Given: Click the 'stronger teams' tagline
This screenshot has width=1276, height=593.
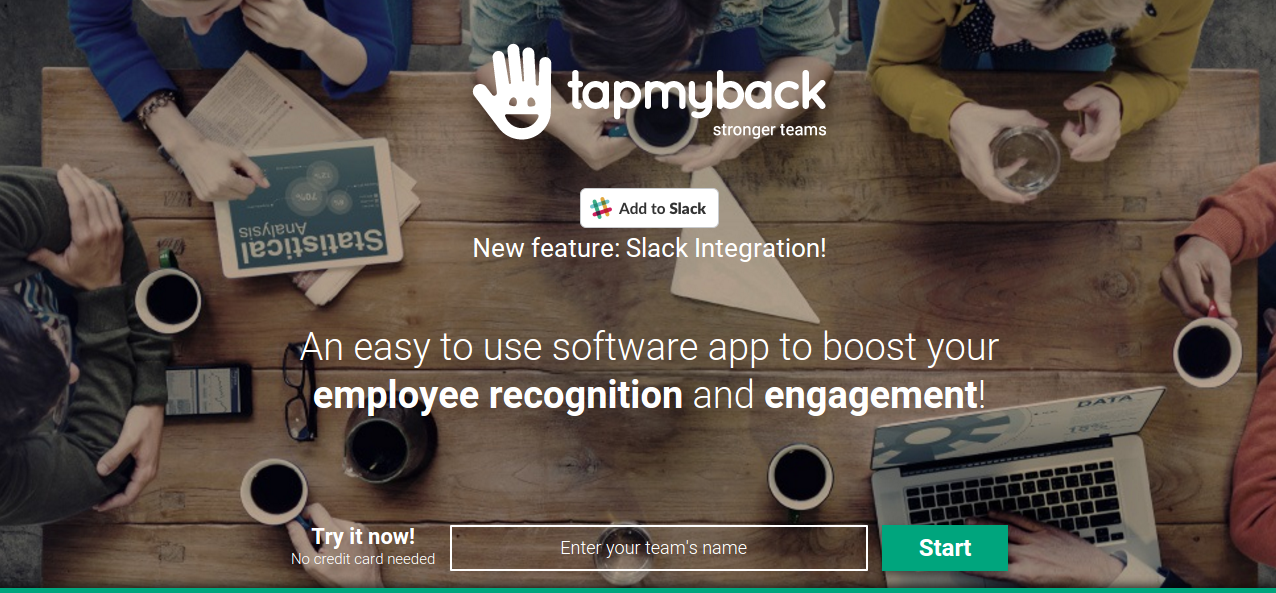Looking at the screenshot, I should tap(769, 129).
